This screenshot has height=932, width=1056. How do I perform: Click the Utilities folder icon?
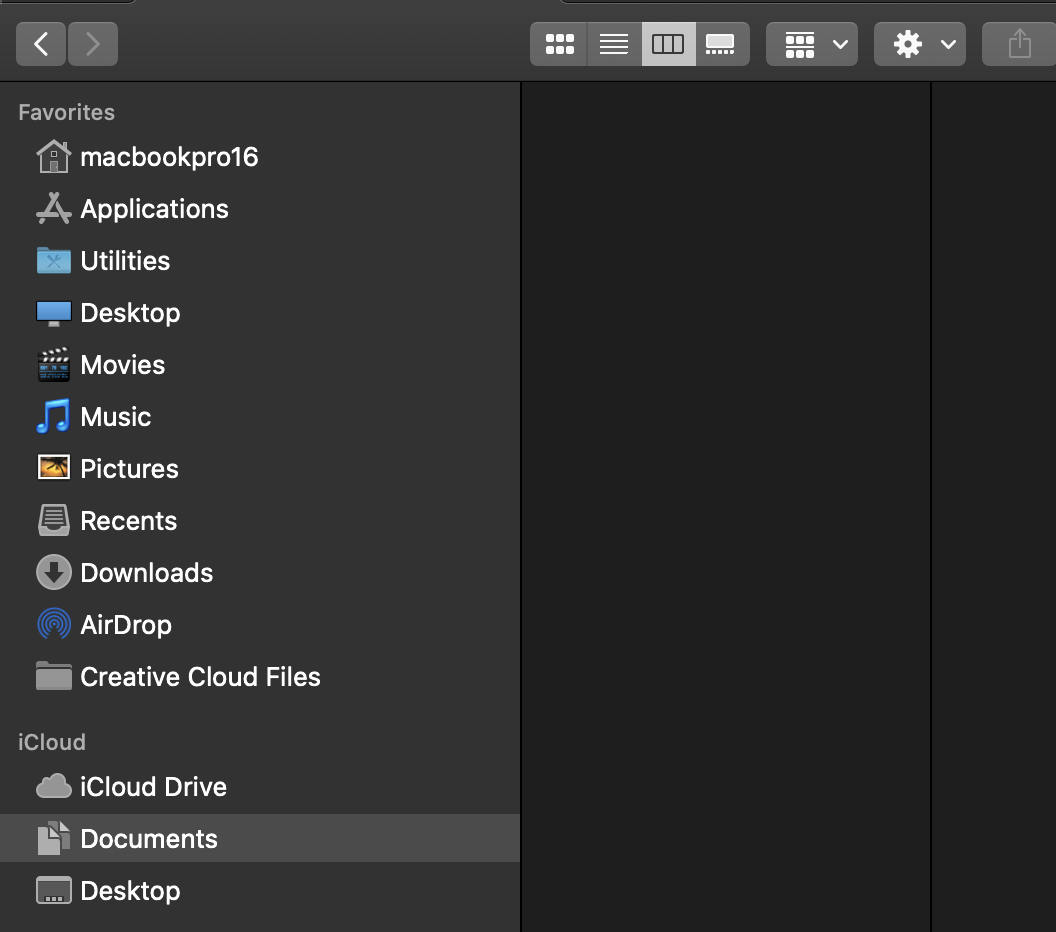(x=54, y=261)
